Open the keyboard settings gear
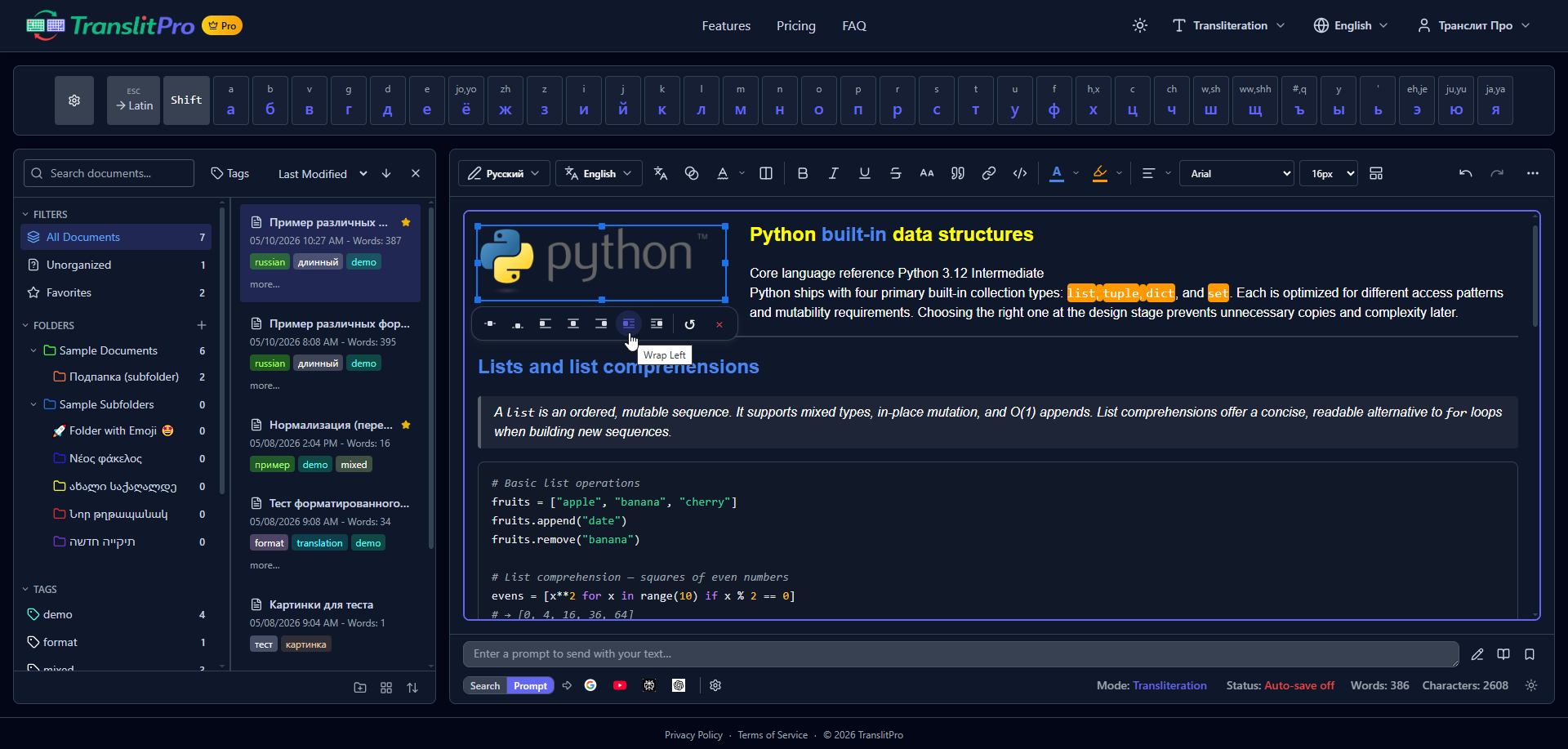The height and width of the screenshot is (749, 1568). coord(74,100)
